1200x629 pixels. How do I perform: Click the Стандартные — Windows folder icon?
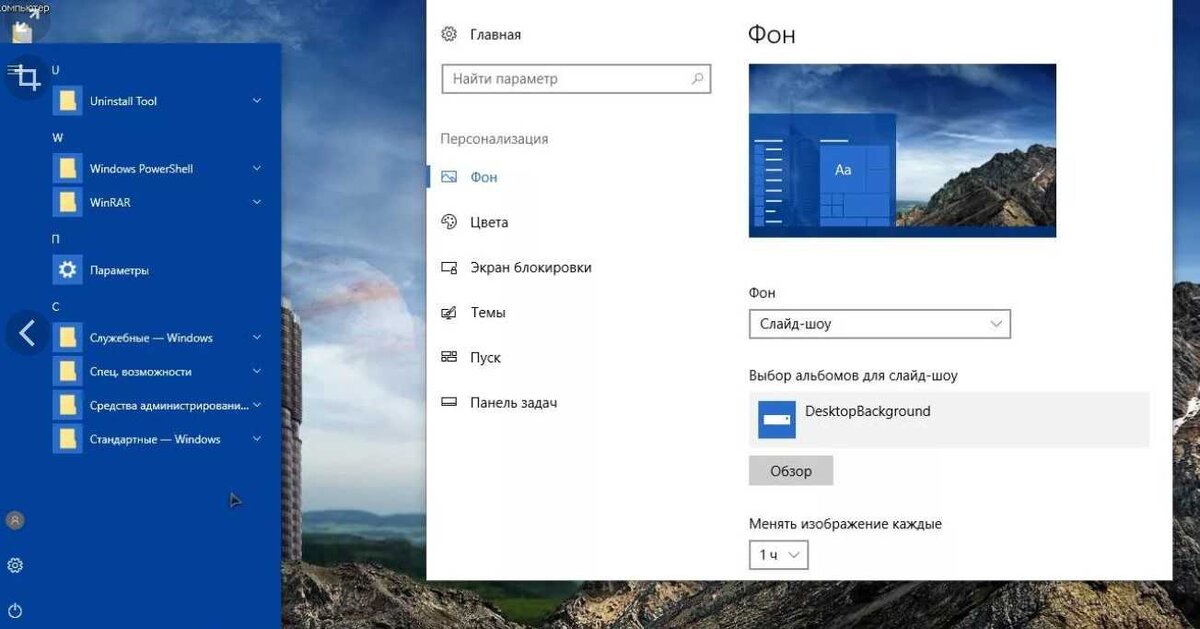(x=67, y=439)
